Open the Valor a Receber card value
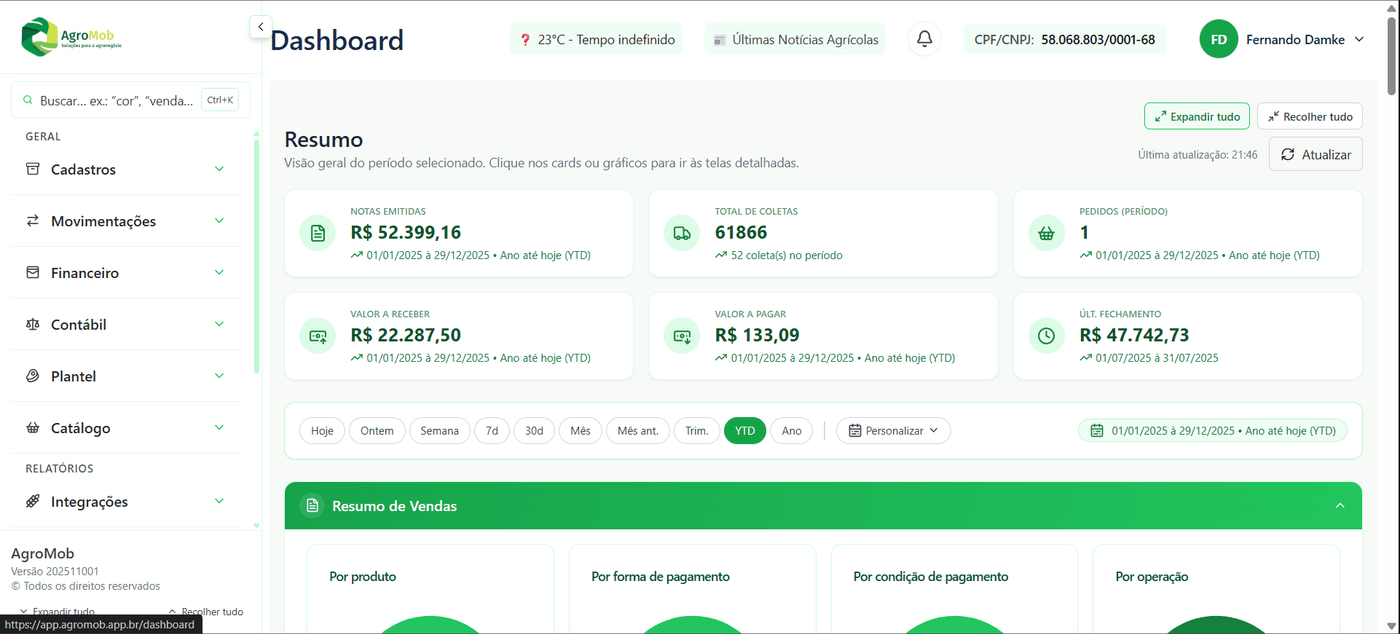 (406, 335)
